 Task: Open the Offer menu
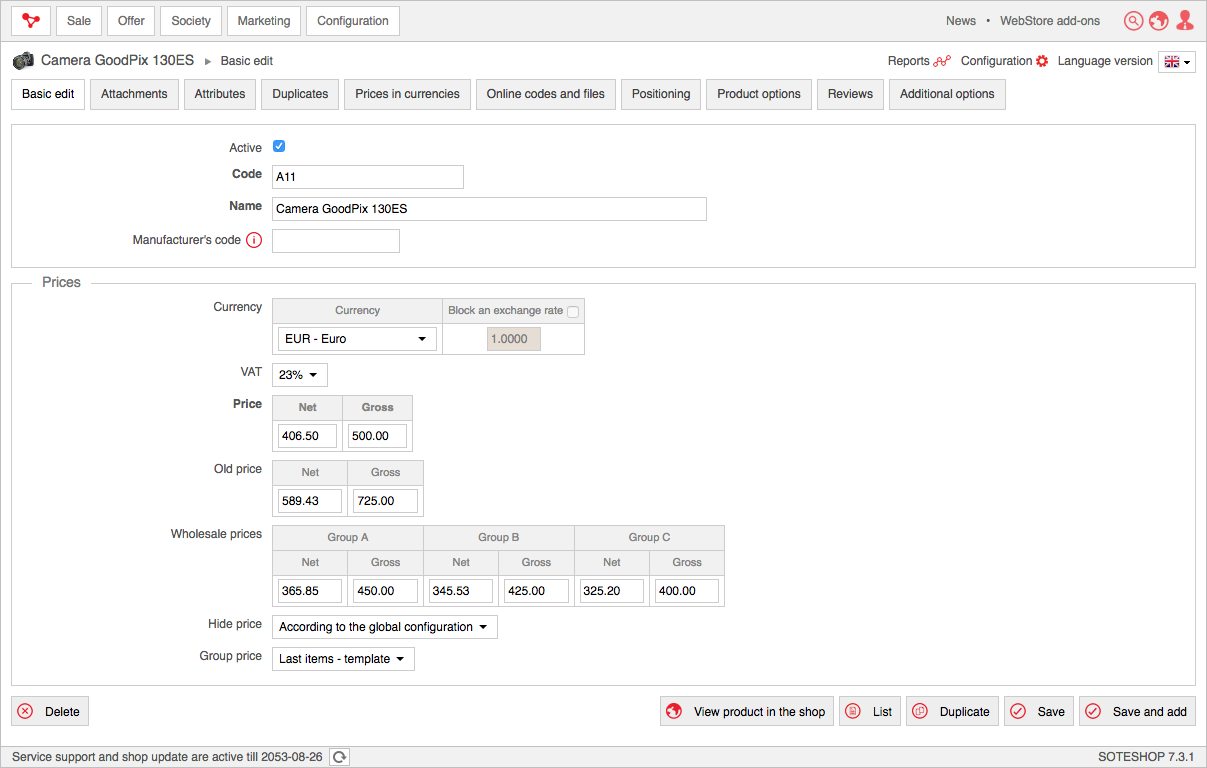[131, 21]
